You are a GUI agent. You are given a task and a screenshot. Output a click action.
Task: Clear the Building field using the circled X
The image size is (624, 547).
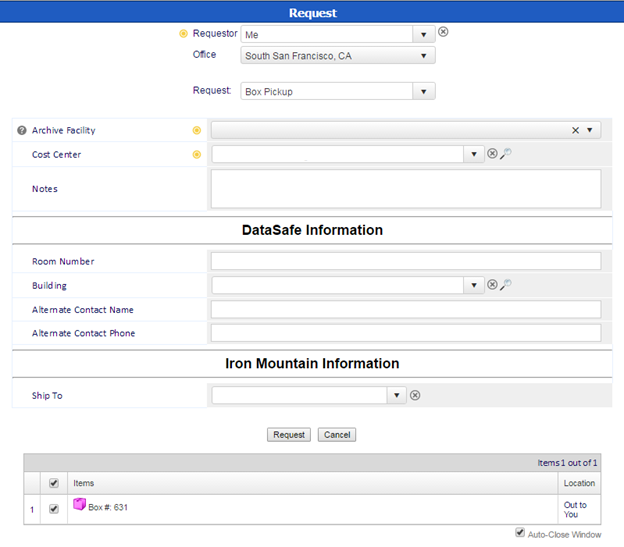(x=492, y=285)
